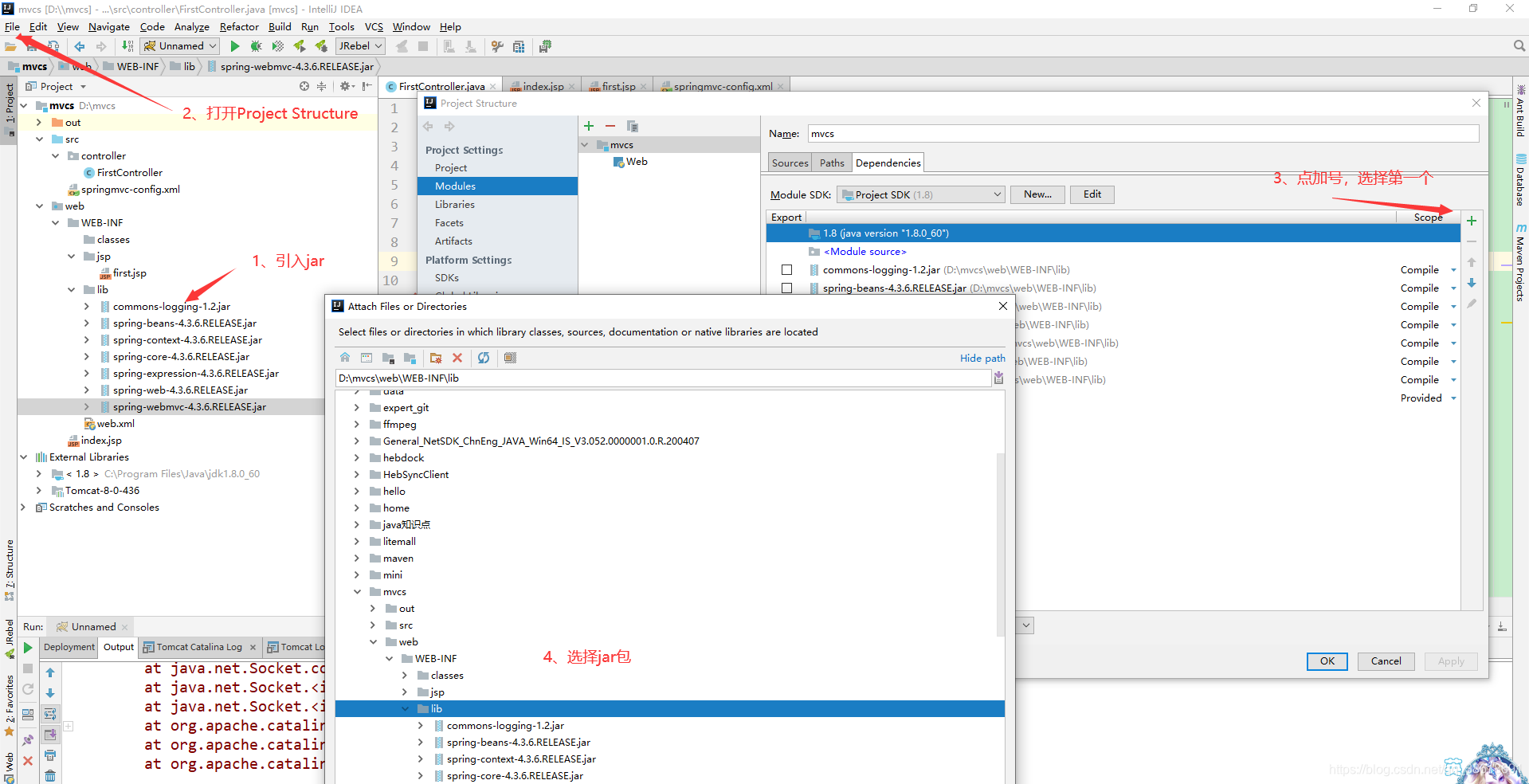Select Web facet under mvcs module

point(637,162)
